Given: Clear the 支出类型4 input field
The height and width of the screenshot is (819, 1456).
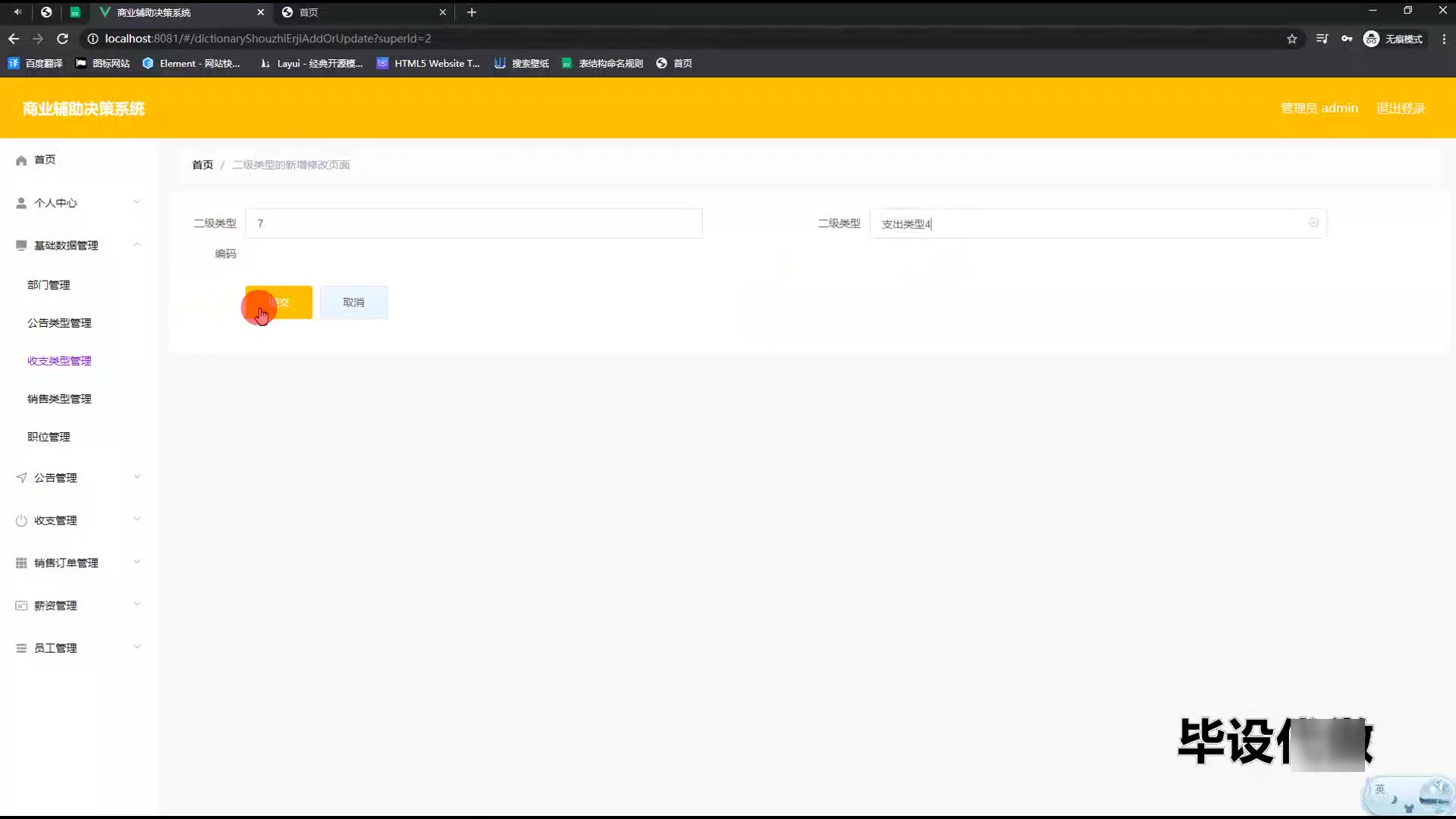Looking at the screenshot, I should tap(1313, 223).
